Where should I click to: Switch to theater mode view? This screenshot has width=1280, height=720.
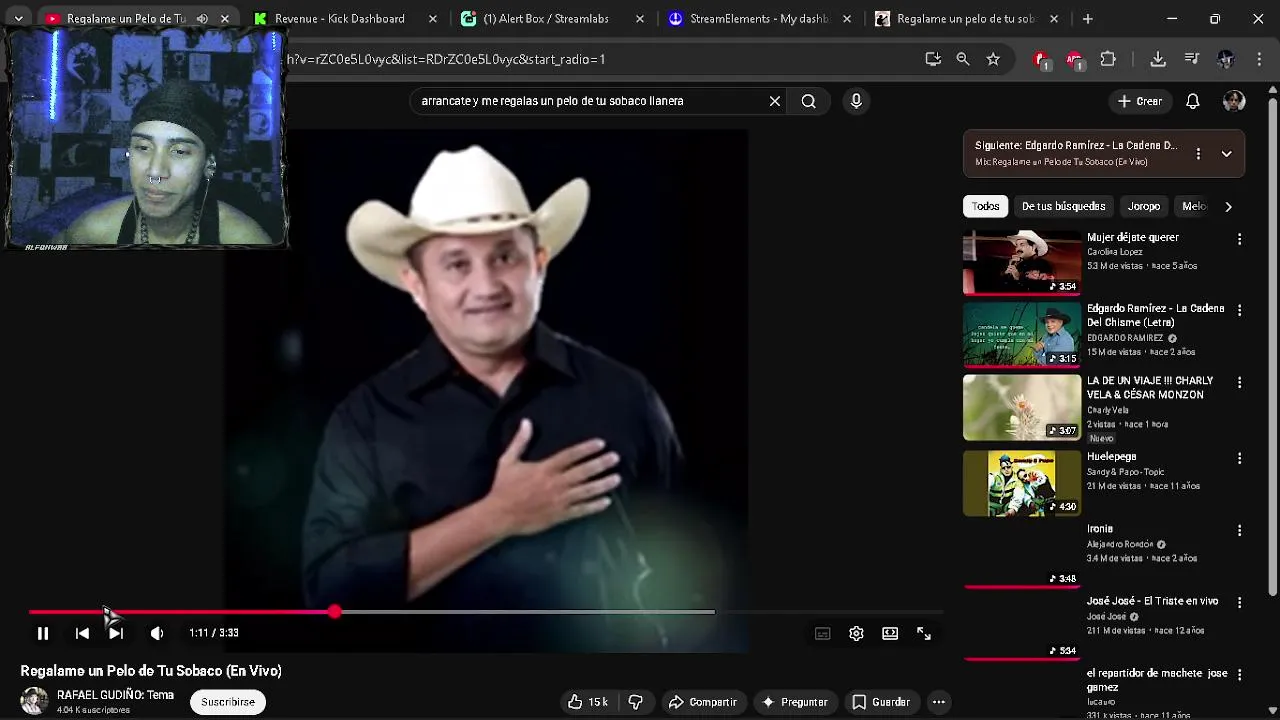890,633
